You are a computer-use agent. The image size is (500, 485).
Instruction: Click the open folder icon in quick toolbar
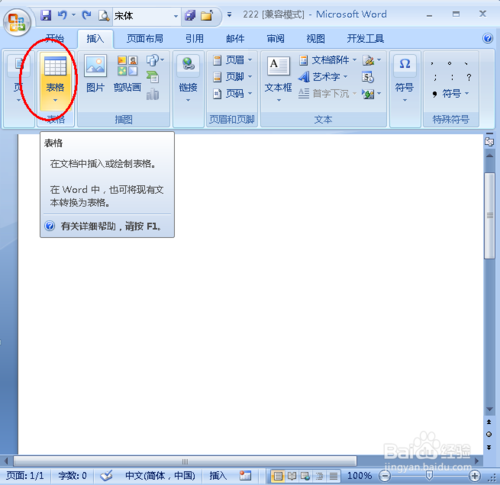(207, 15)
